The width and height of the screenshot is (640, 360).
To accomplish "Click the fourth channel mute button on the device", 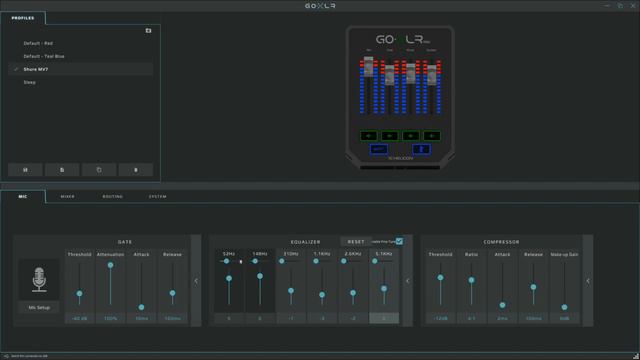I will point(432,136).
